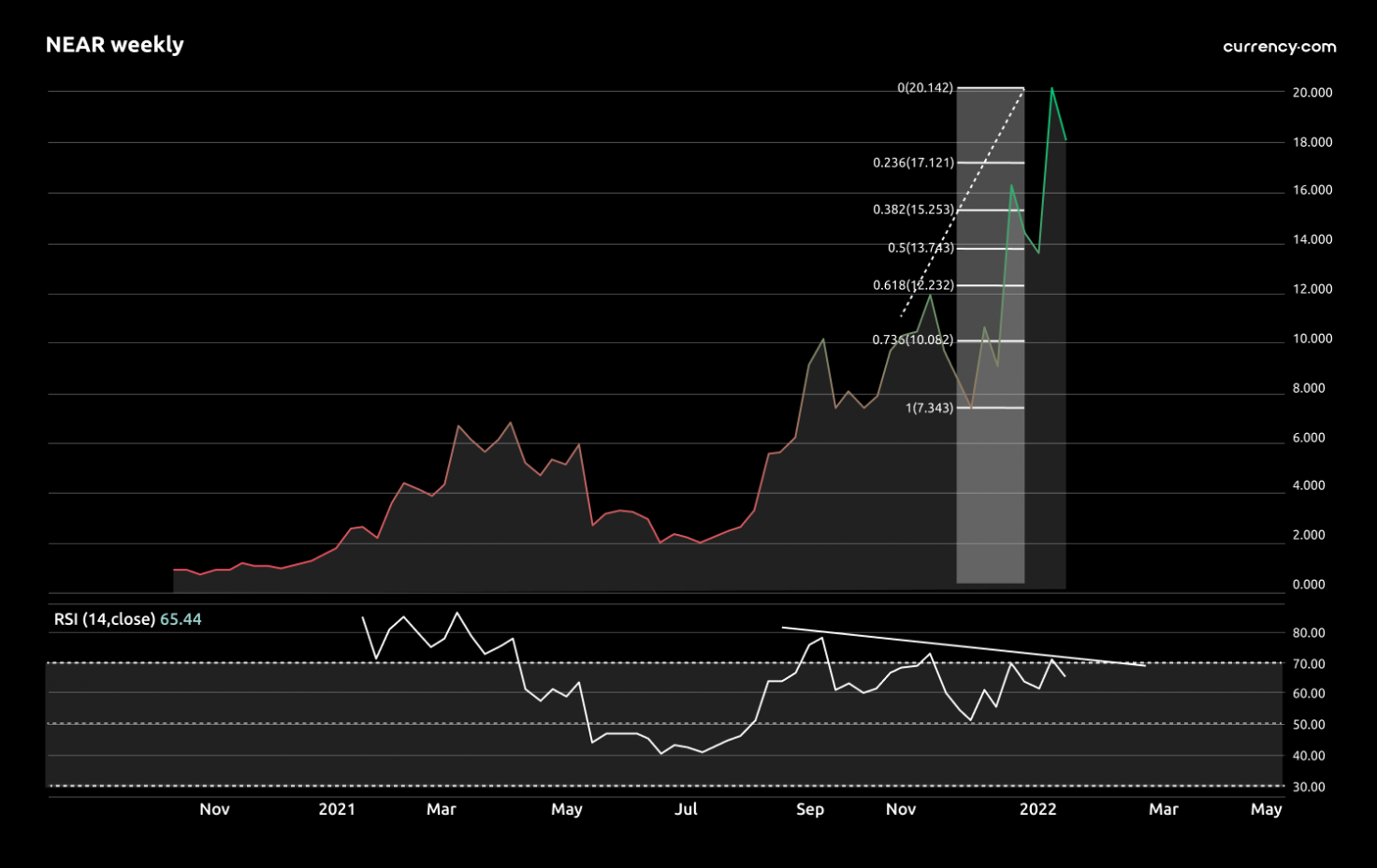The image size is (1377, 868).
Task: Click the first May date axis label
Action: click(566, 809)
